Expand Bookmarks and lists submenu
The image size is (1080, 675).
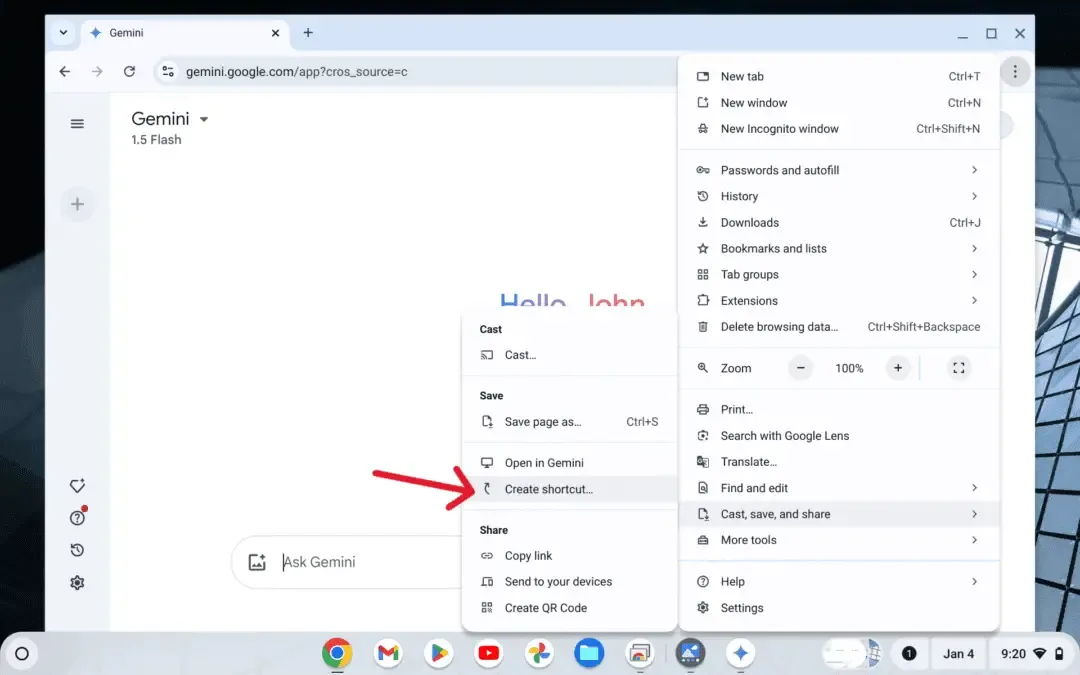[839, 249]
